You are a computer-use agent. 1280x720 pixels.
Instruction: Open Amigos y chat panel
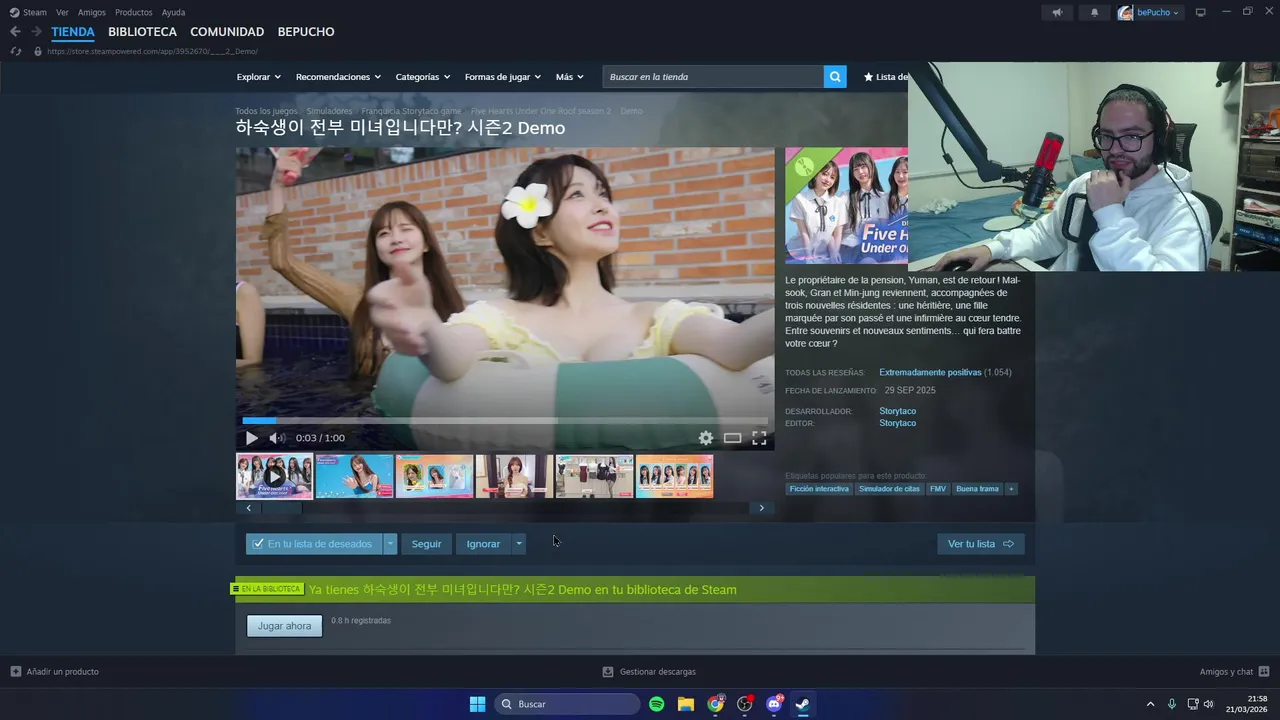1234,672
